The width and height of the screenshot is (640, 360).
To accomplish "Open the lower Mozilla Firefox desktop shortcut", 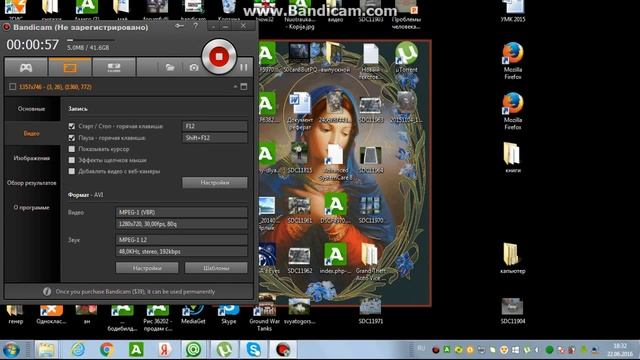I will [513, 111].
